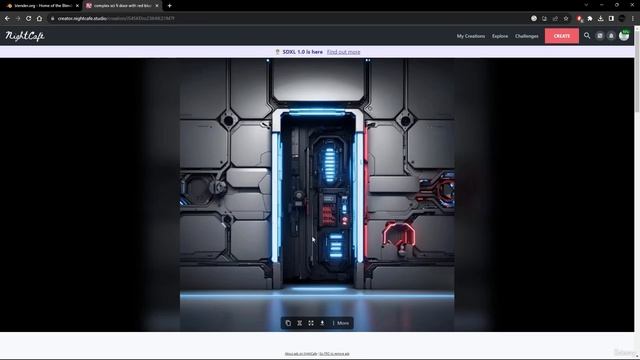Viewport: 640px width, 360px height.
Task: Click the site info padlock icon
Action: pos(52,18)
